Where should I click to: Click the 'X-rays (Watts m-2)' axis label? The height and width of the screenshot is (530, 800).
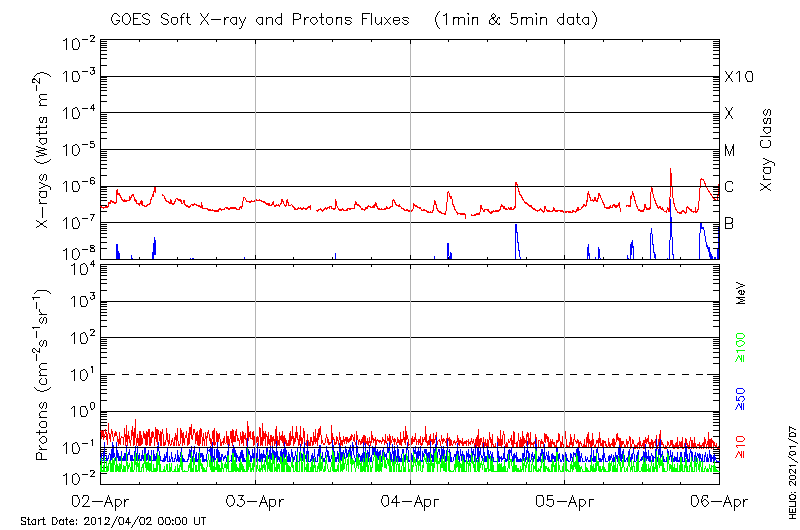coord(43,150)
